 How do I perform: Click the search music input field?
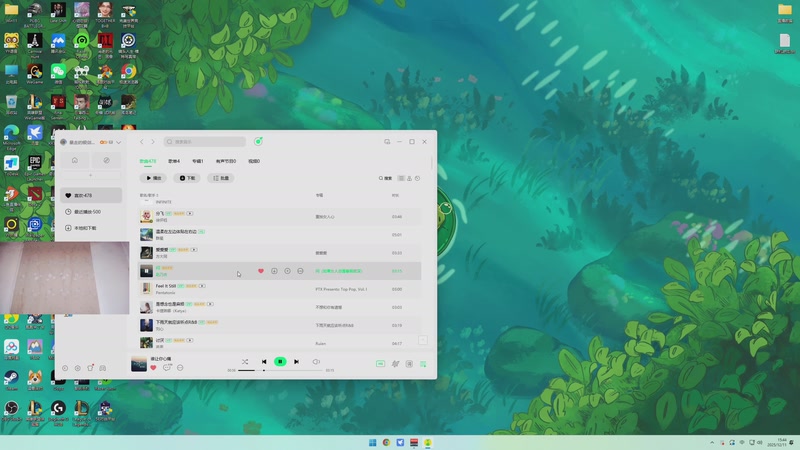(205, 142)
